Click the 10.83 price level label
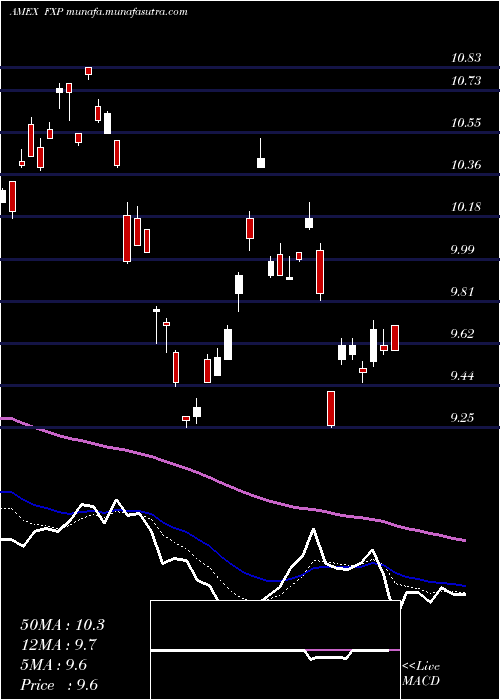This screenshot has width=500, height=700. pyautogui.click(x=467, y=58)
